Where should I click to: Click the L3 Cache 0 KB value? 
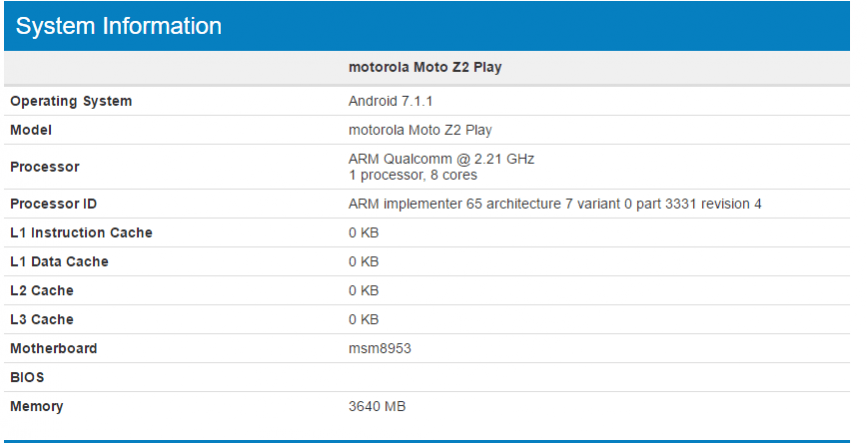364,320
